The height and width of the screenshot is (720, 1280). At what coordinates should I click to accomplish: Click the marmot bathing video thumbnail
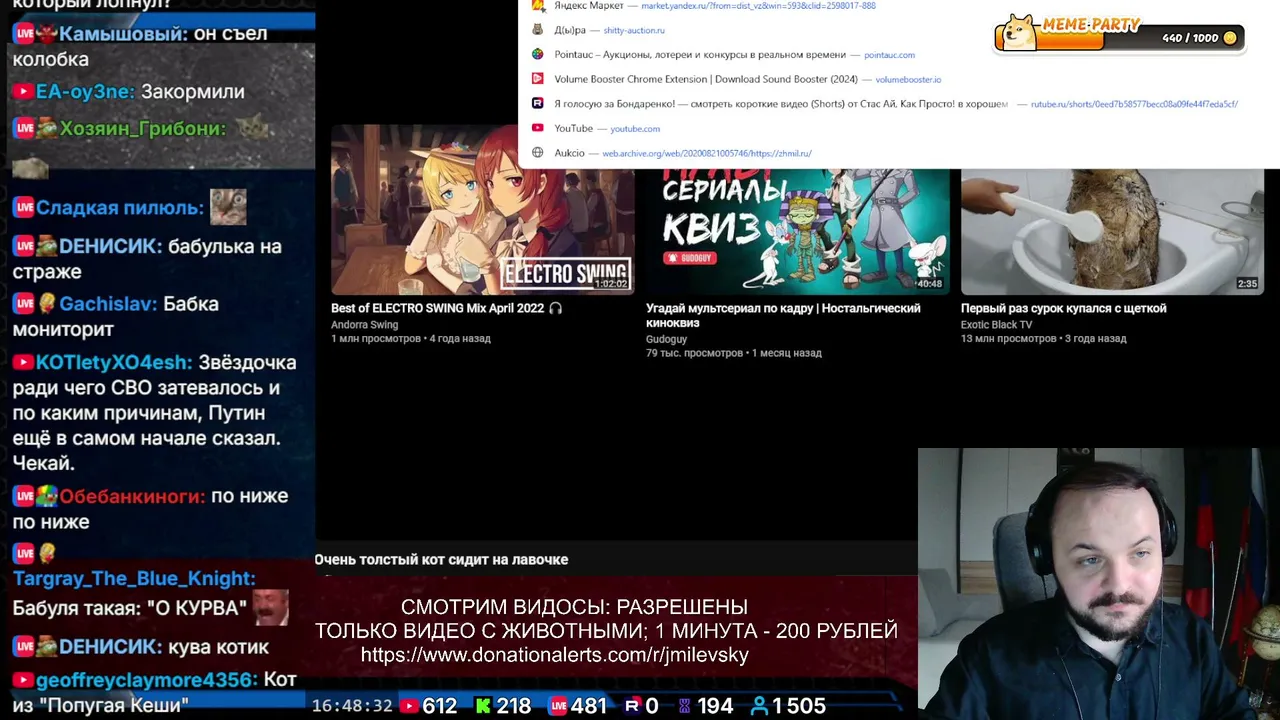click(1112, 231)
